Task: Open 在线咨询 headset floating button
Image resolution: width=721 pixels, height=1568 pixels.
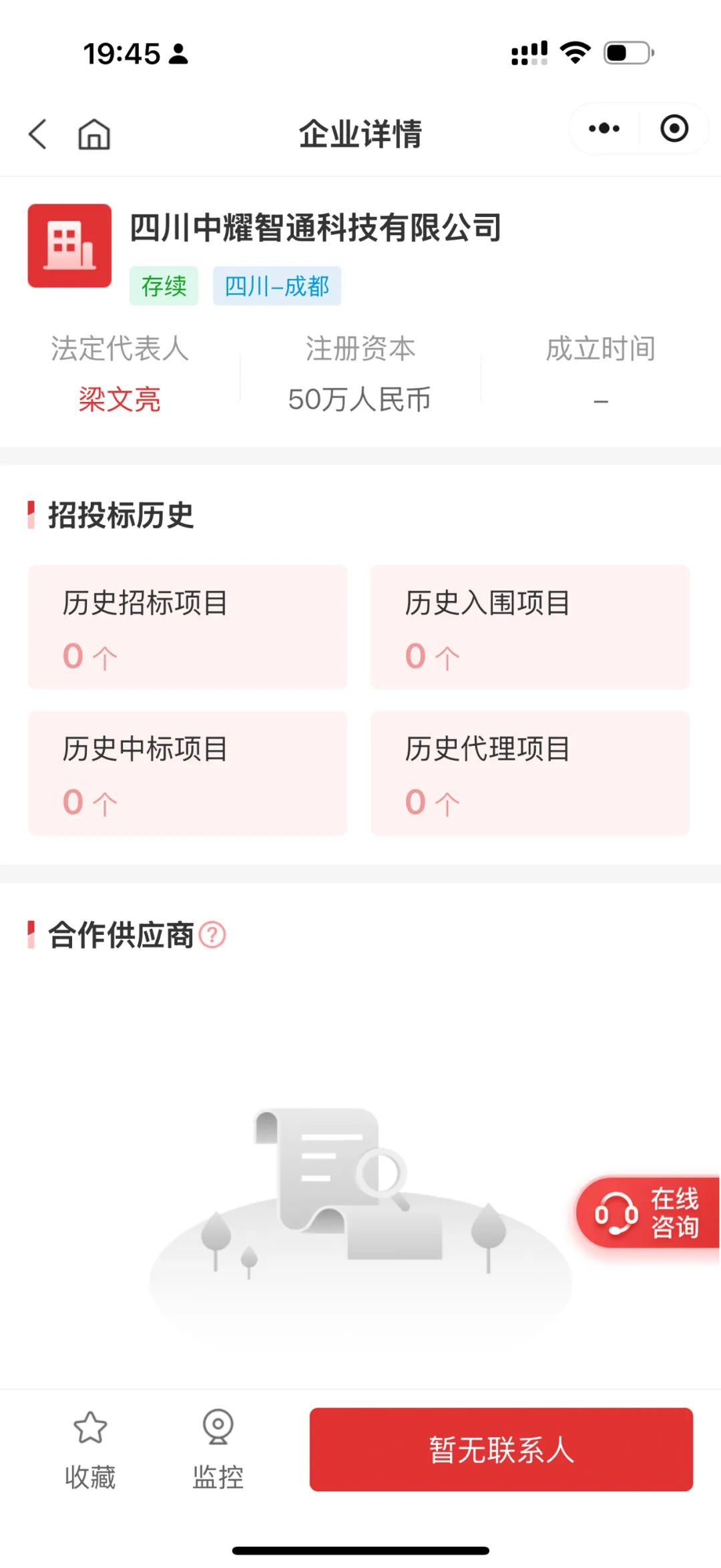Action: pyautogui.click(x=648, y=1213)
